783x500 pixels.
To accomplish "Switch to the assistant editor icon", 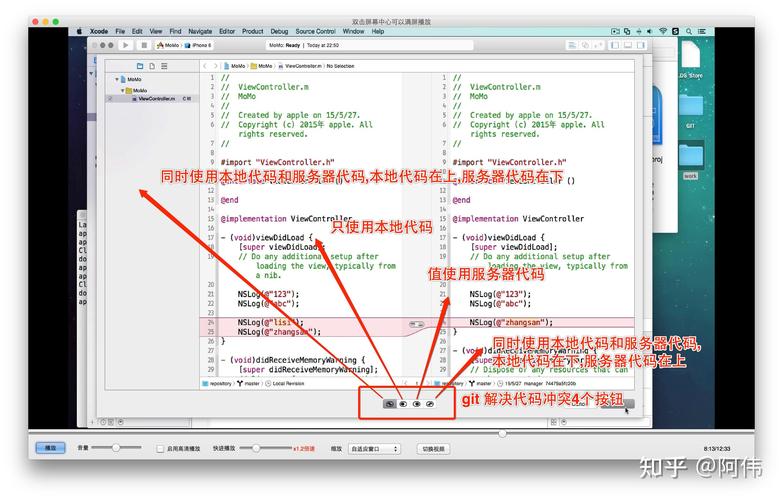I will (x=585, y=45).
